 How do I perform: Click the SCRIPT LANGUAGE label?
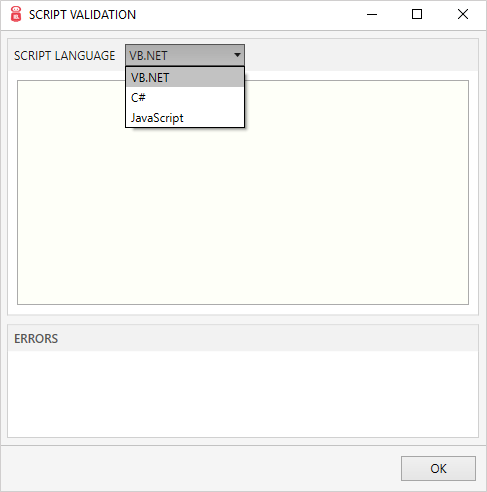coord(65,55)
